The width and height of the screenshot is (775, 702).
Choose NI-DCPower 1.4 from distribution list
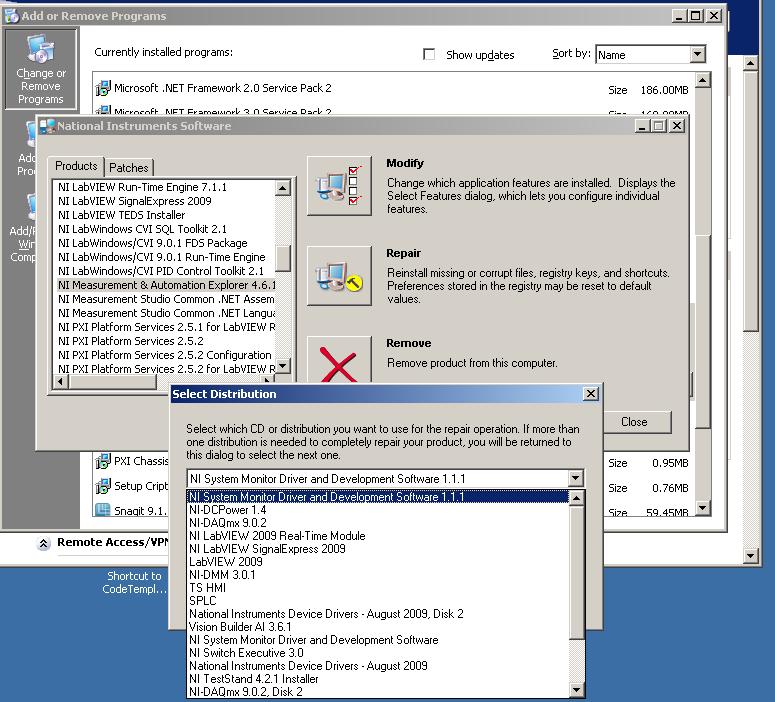point(378,510)
